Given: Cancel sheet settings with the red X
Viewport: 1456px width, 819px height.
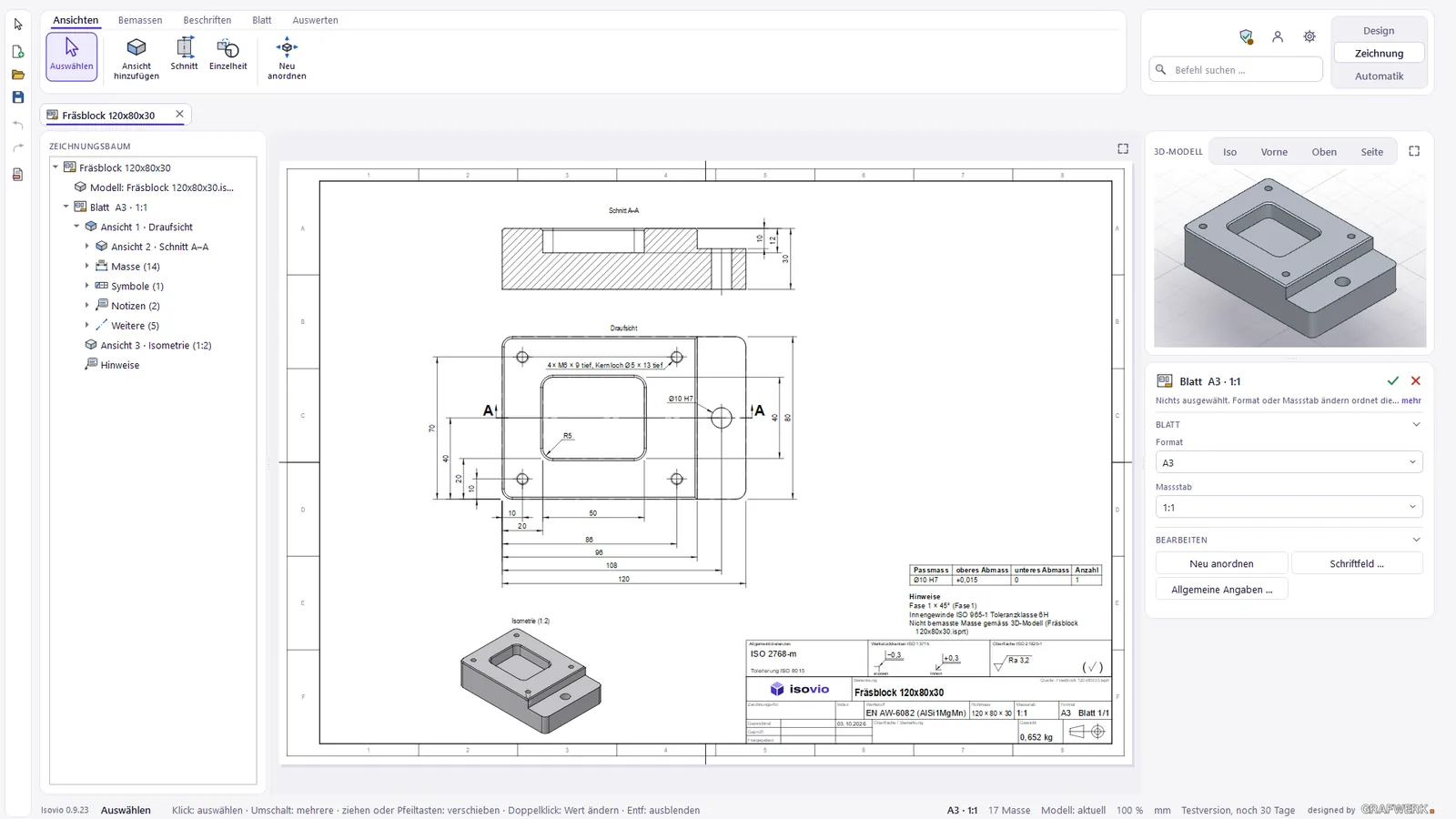Looking at the screenshot, I should (1416, 381).
